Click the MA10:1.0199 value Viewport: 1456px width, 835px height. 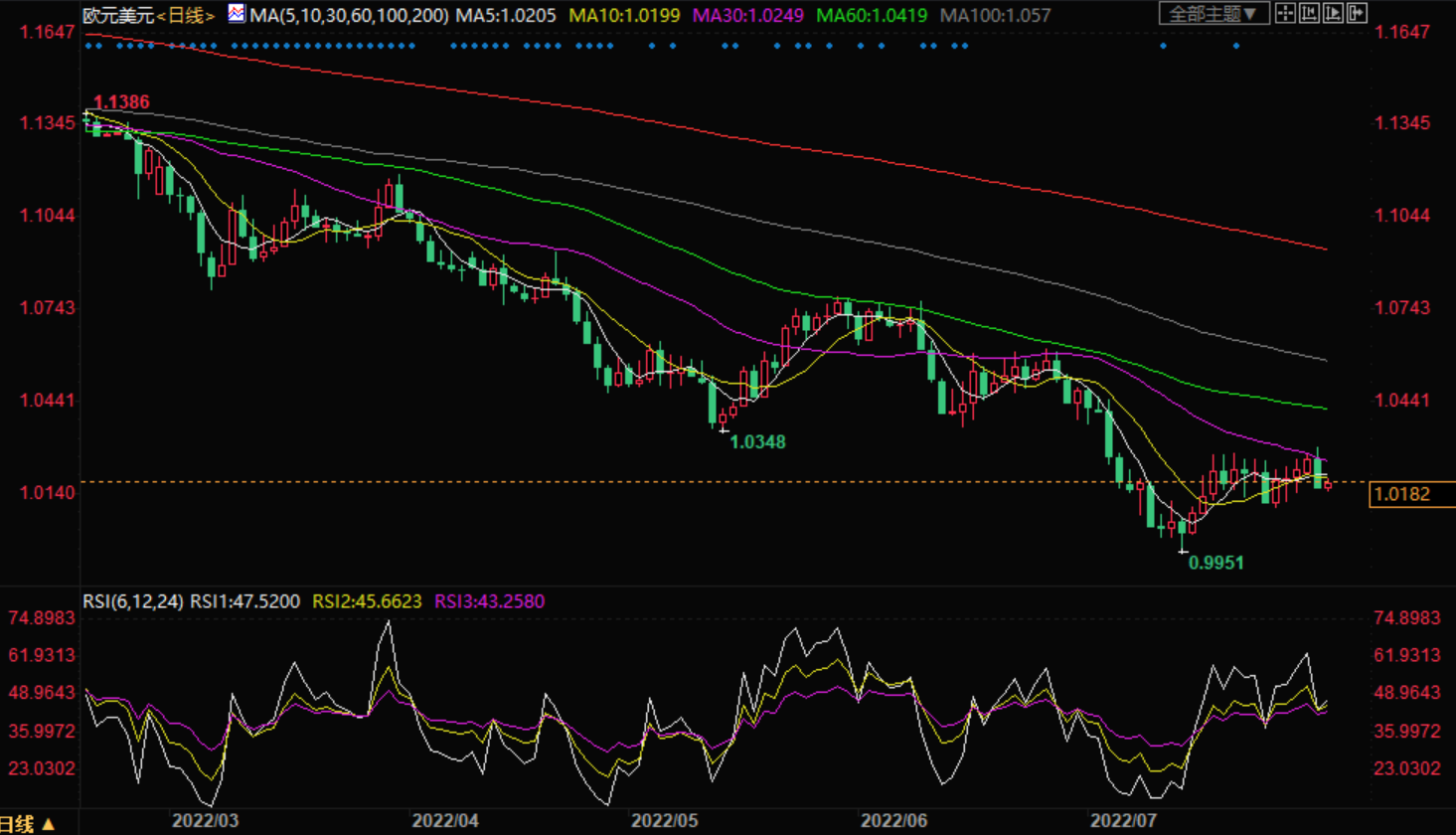(x=624, y=16)
